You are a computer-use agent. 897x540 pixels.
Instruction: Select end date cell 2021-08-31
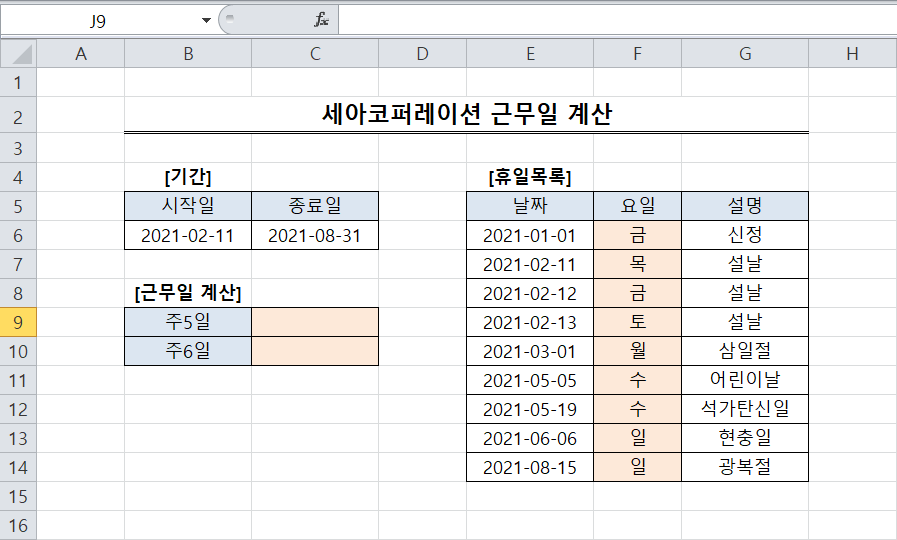(315, 236)
